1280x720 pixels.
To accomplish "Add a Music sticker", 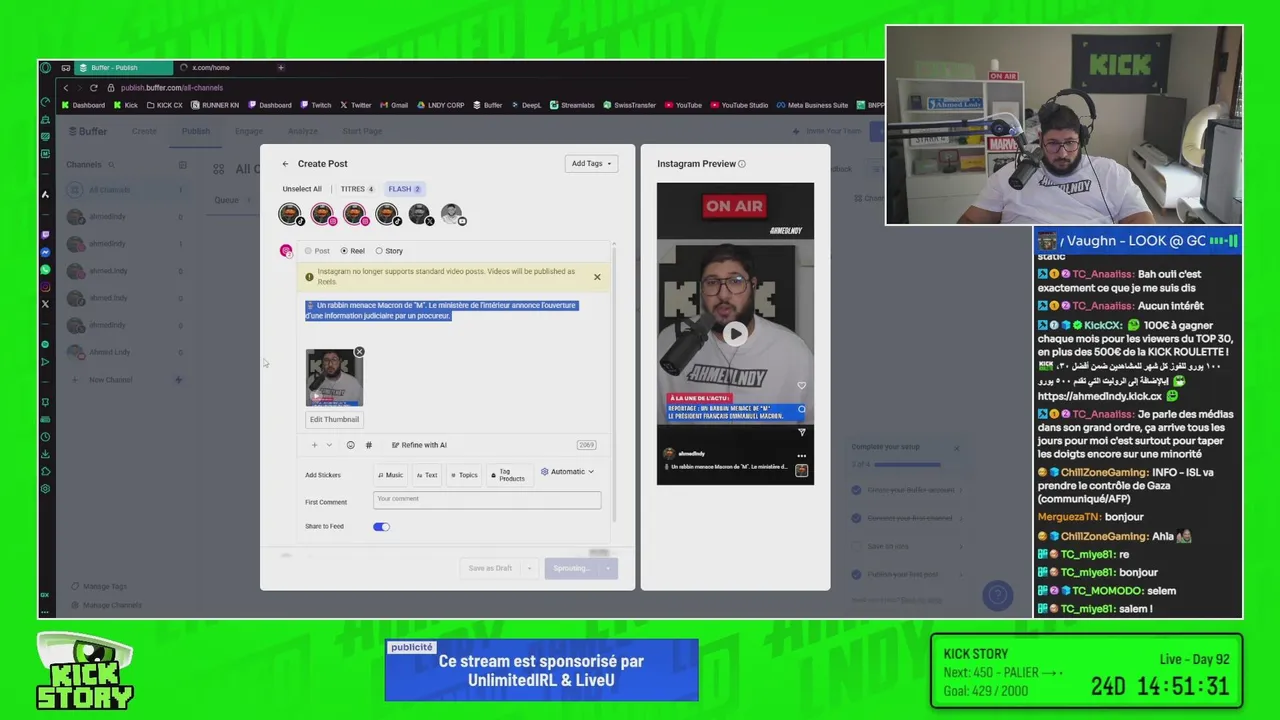I will click(390, 475).
